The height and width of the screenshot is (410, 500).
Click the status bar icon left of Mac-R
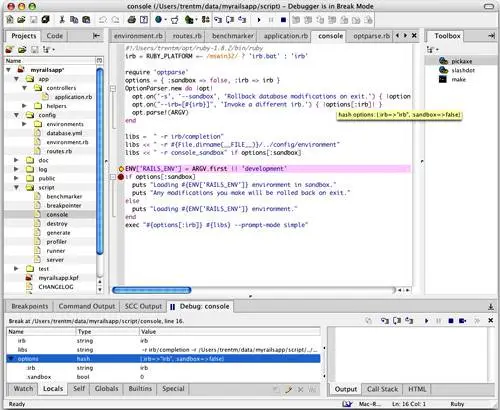click(347, 404)
